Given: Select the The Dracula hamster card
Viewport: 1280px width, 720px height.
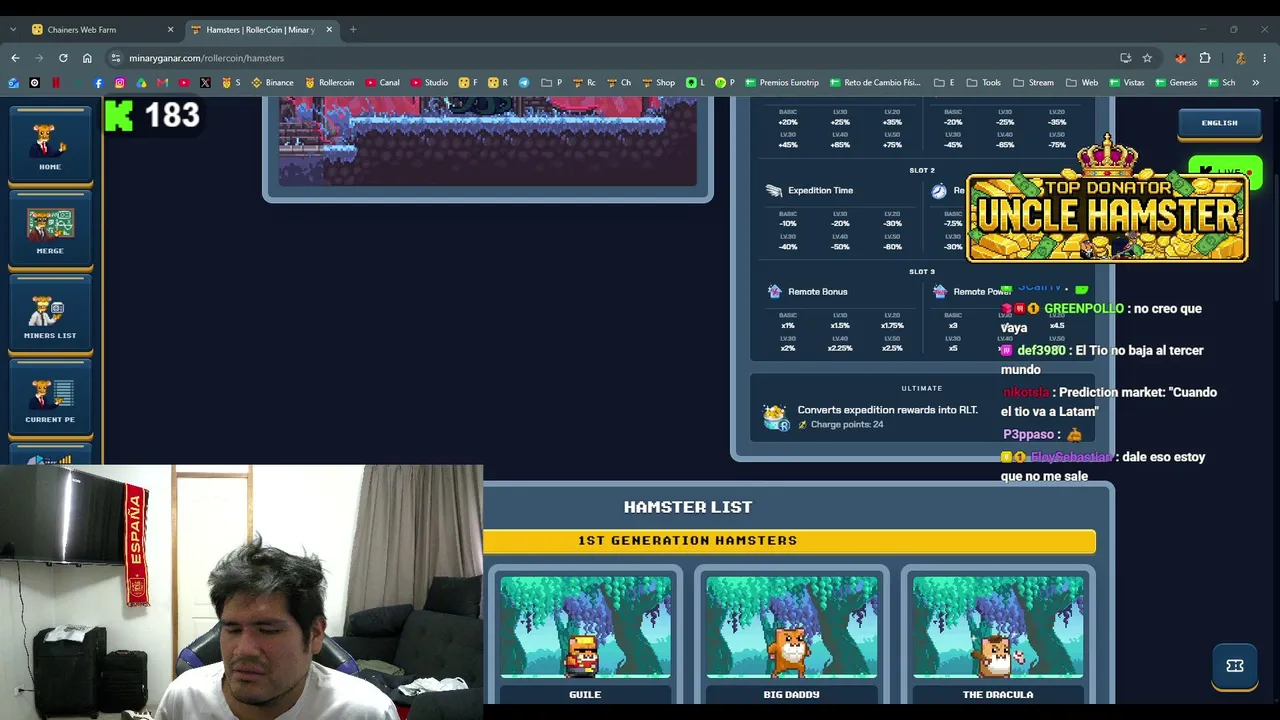Looking at the screenshot, I should pos(998,636).
